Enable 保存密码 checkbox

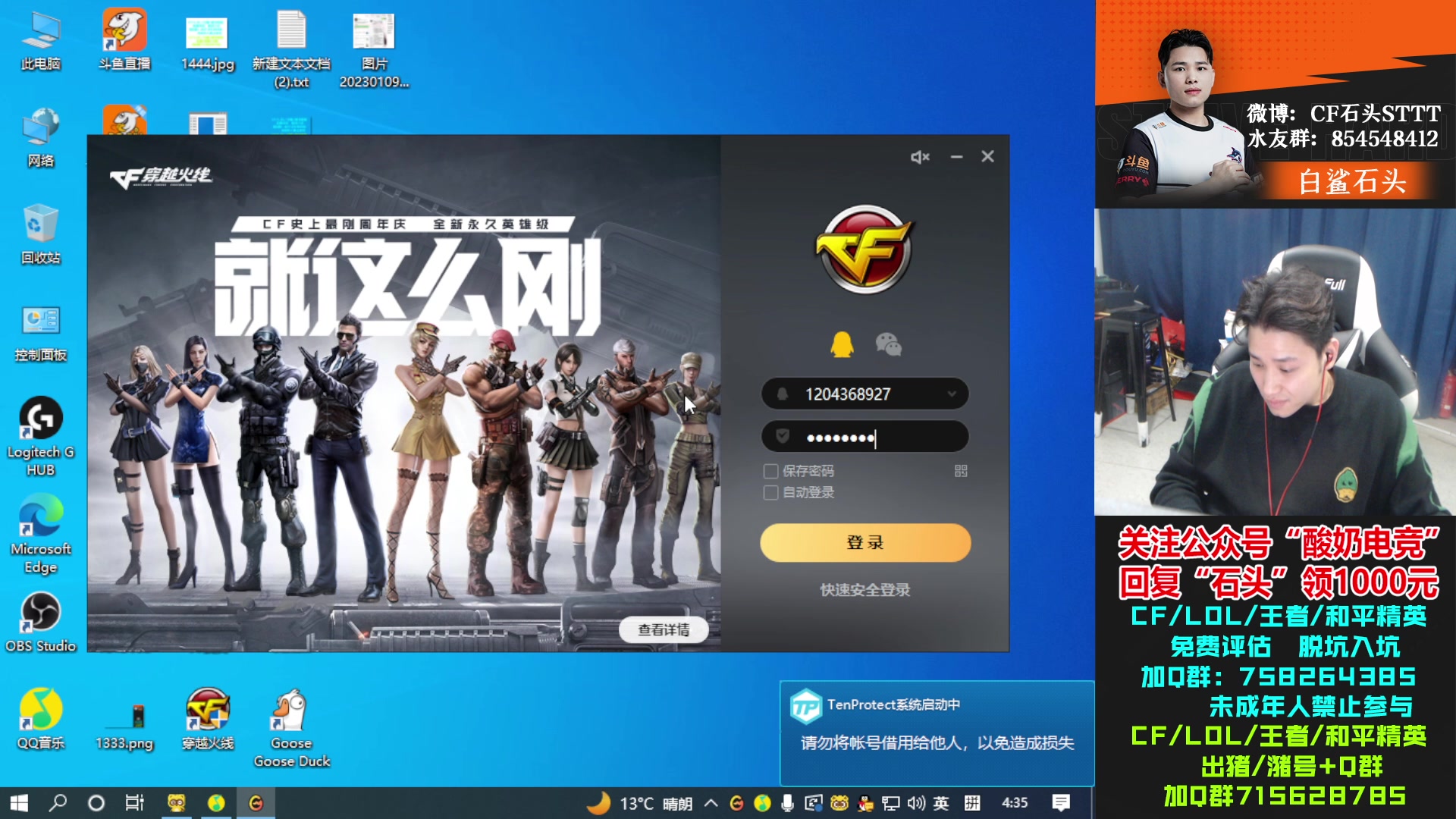pyautogui.click(x=770, y=471)
